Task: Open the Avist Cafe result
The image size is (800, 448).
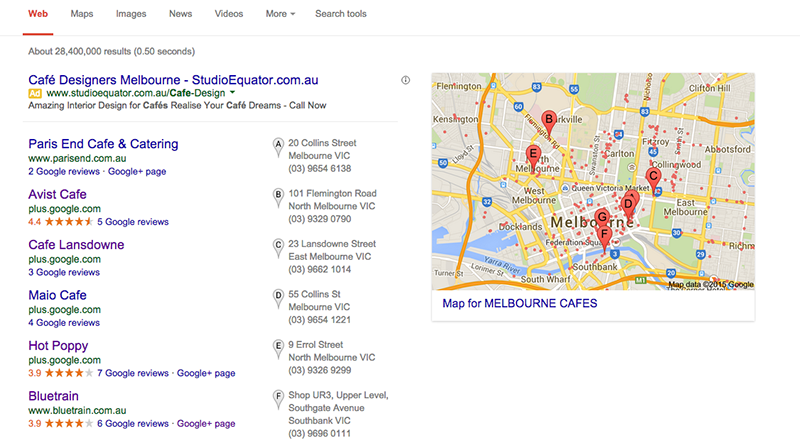Action: [x=57, y=194]
